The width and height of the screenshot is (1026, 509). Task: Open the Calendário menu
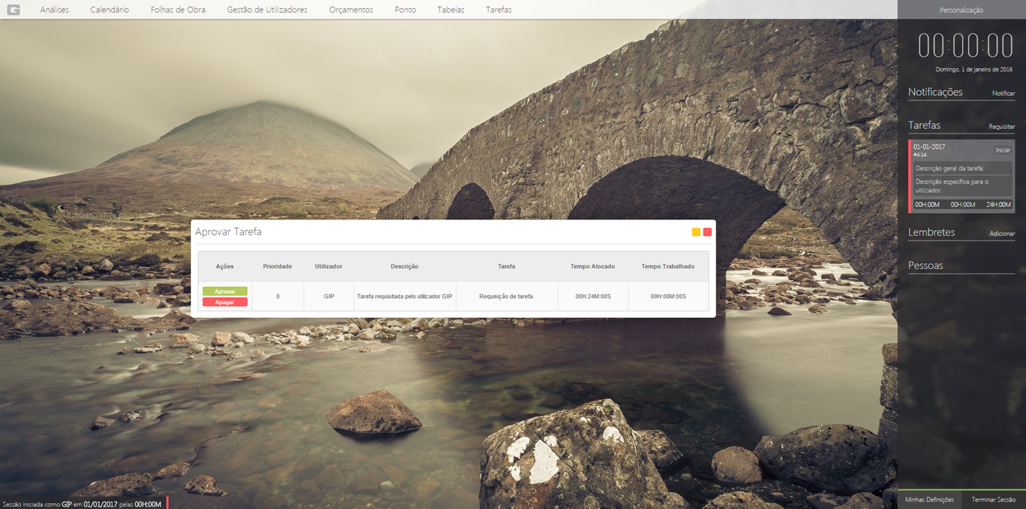coord(109,10)
